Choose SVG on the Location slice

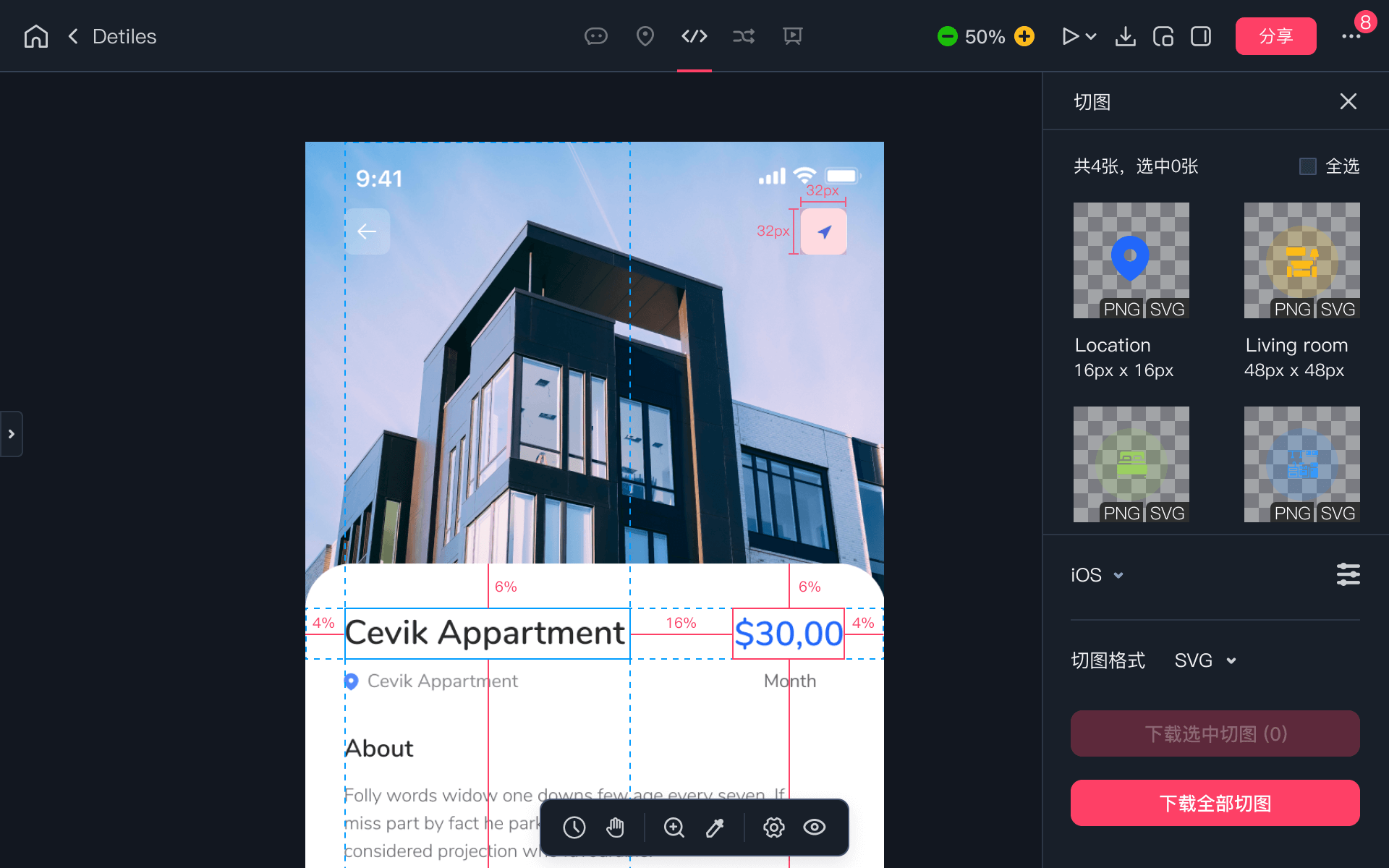coord(1167,309)
